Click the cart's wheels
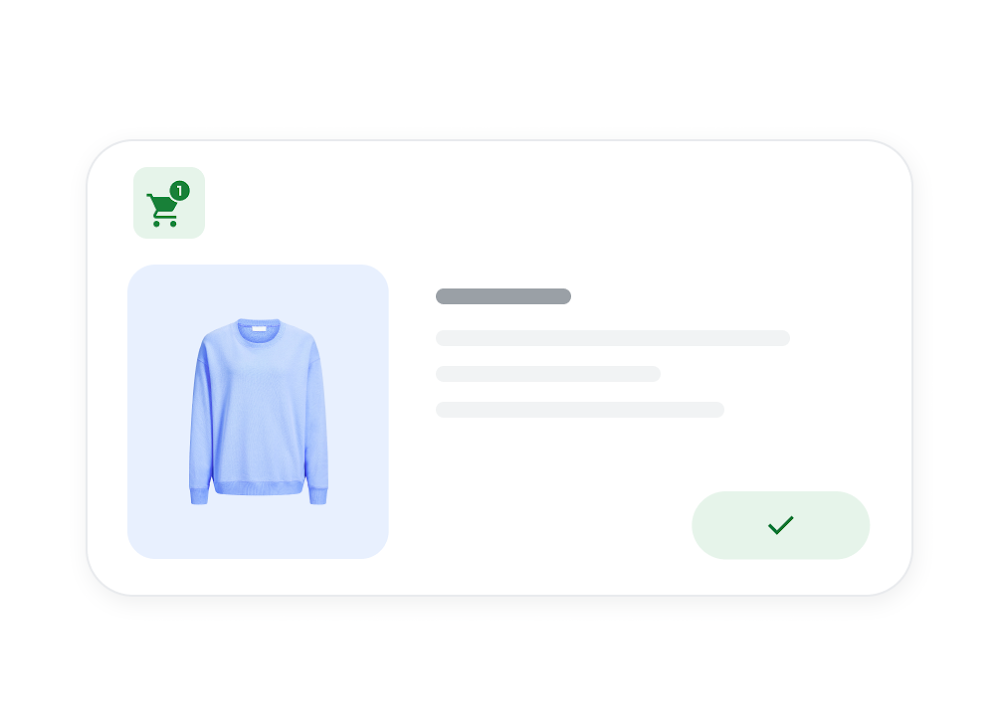Viewport: 1000px width, 728px height. [x=165, y=223]
